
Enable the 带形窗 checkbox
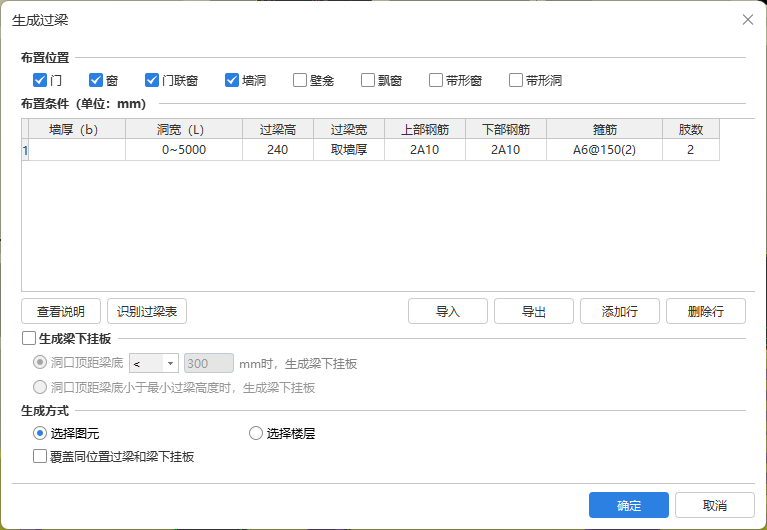coord(436,80)
